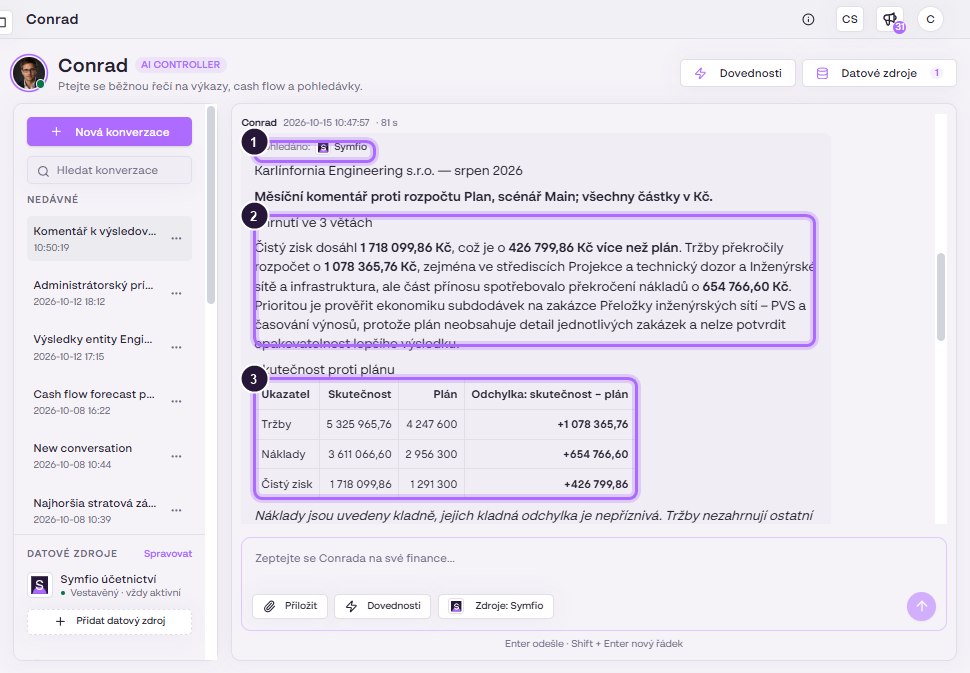The width and height of the screenshot is (970, 673).
Task: Send the message with the arrow button
Action: click(x=921, y=606)
